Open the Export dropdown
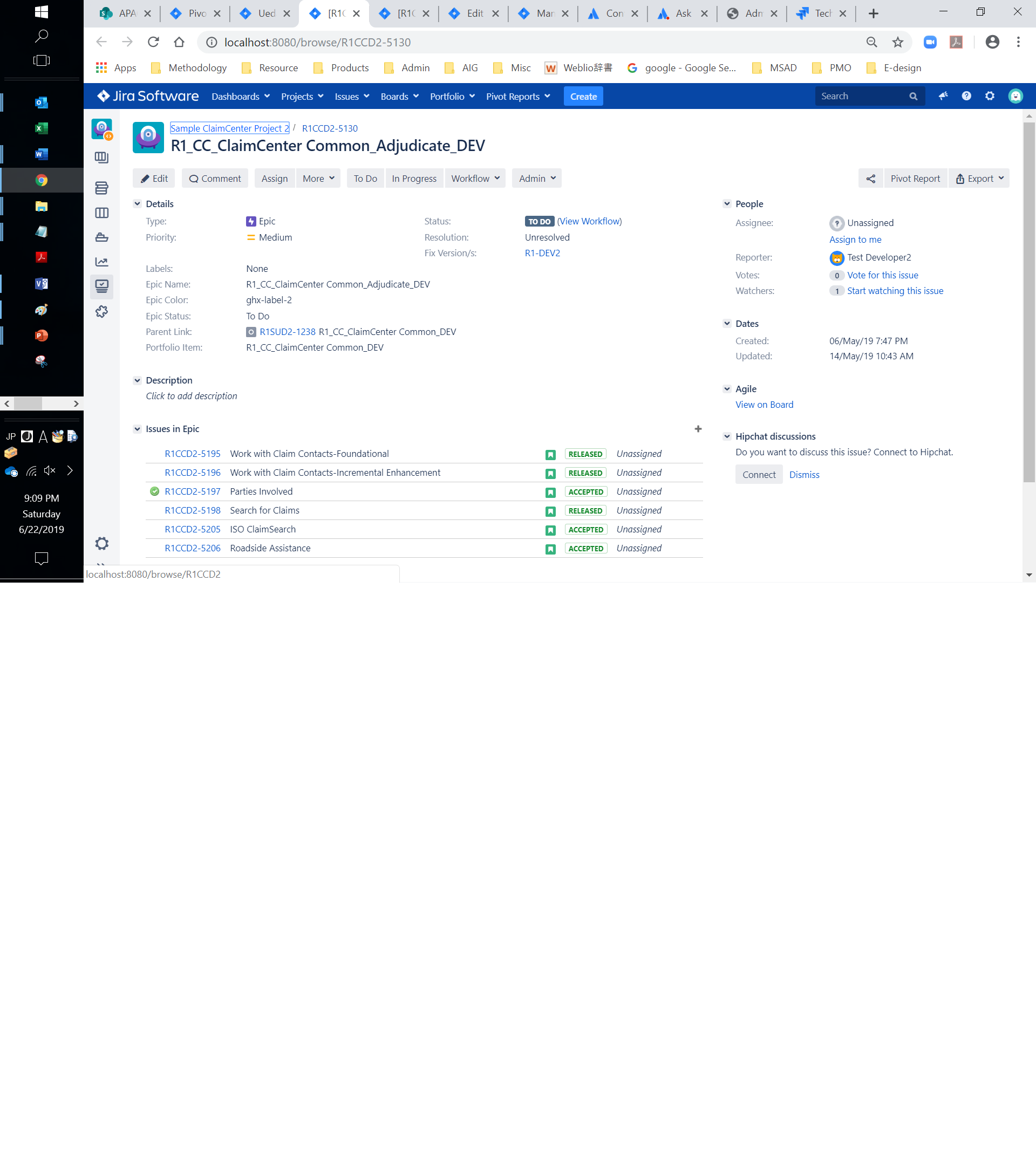Screen dimensions: 1036x1149 979,179
